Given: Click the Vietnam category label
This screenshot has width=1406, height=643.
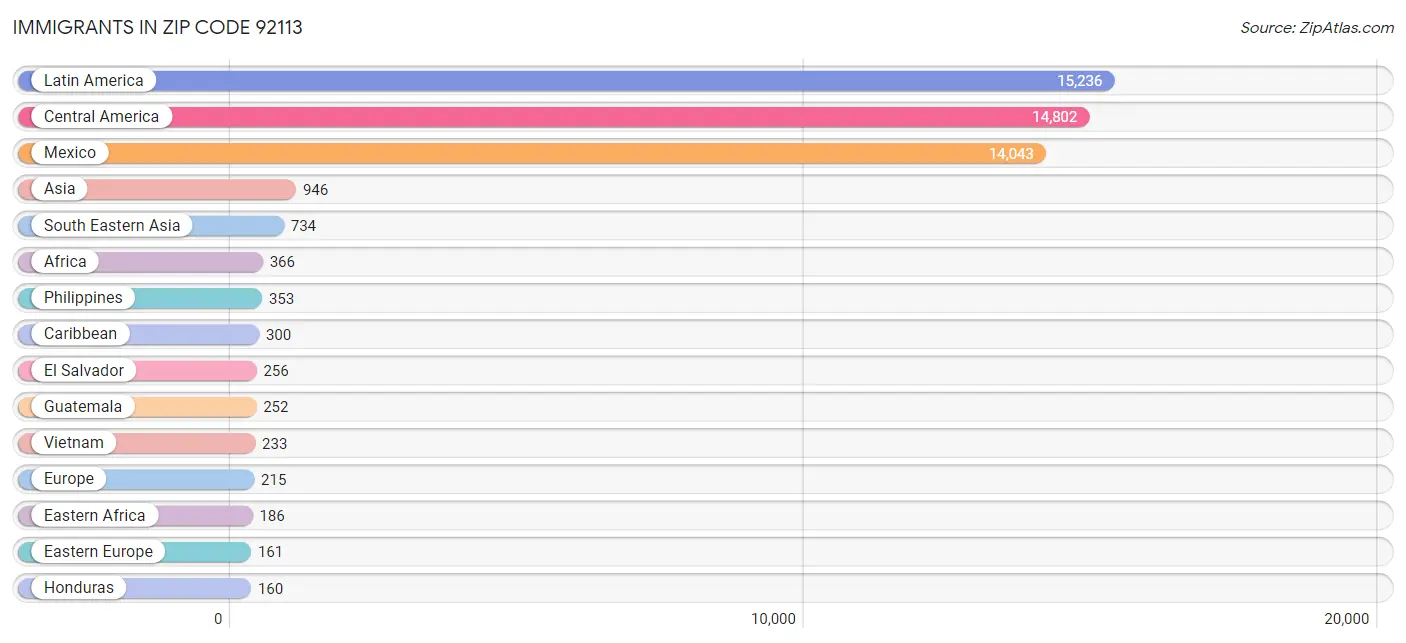Looking at the screenshot, I should click(x=73, y=442).
